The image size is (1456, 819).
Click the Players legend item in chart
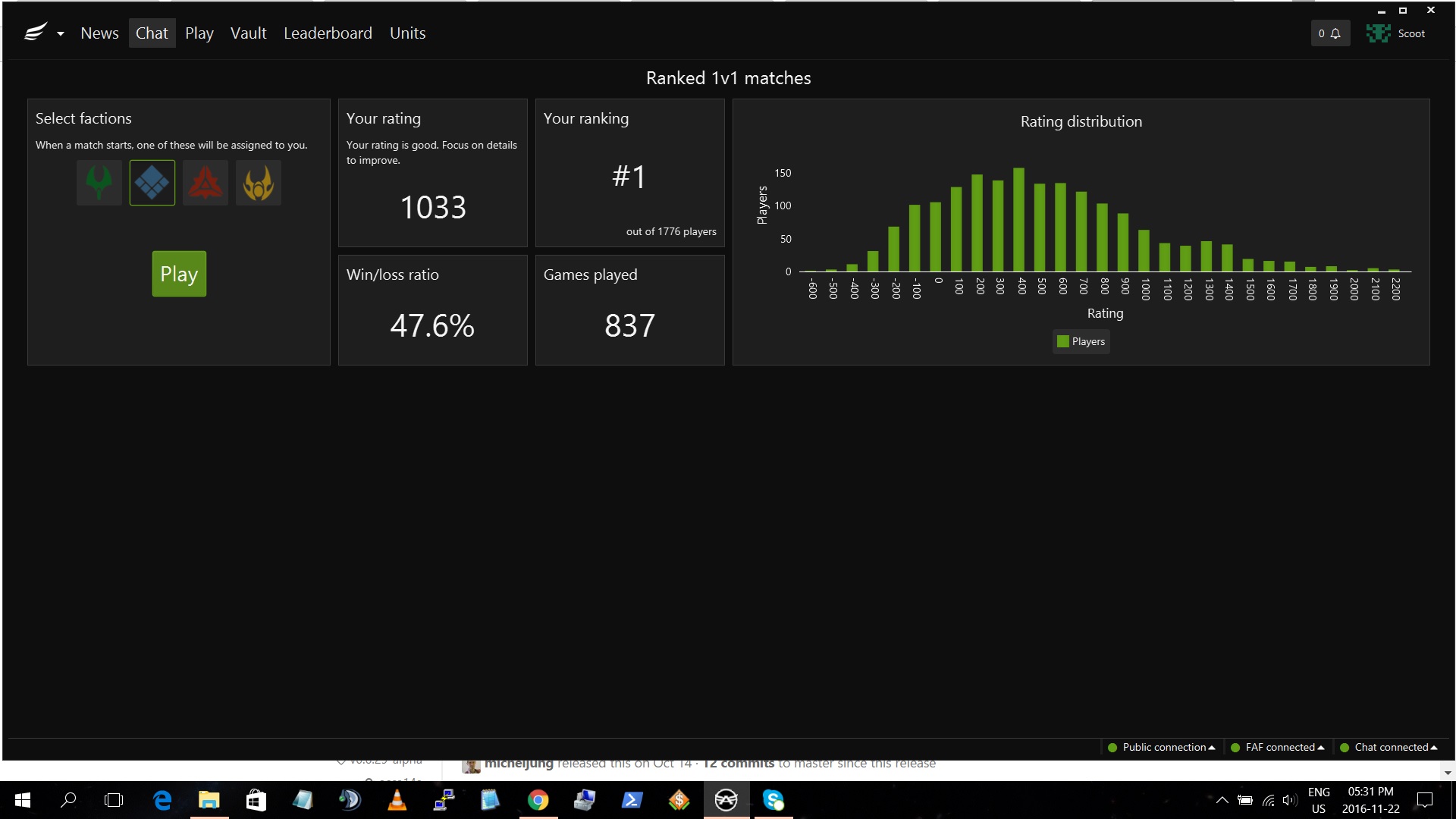(1081, 341)
